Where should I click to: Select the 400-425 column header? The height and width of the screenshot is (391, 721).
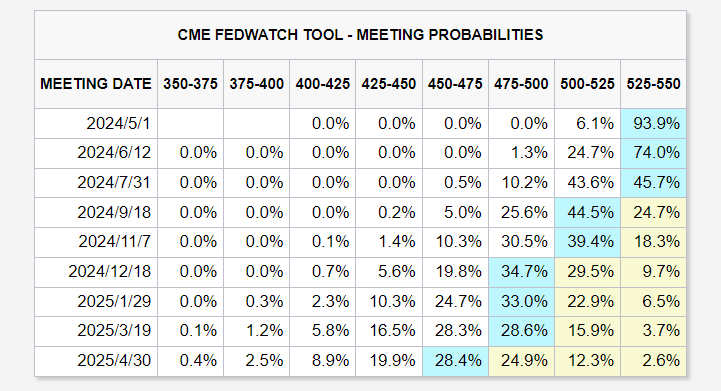[x=323, y=84]
